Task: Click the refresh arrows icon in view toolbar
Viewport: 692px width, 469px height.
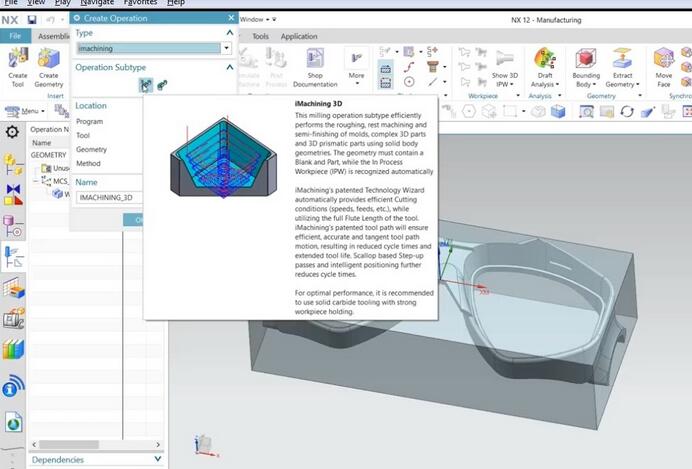Action: click(627, 111)
